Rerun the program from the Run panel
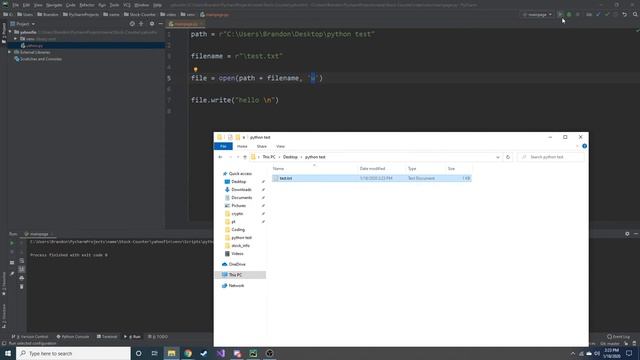The image size is (640, 360). coord(12,243)
